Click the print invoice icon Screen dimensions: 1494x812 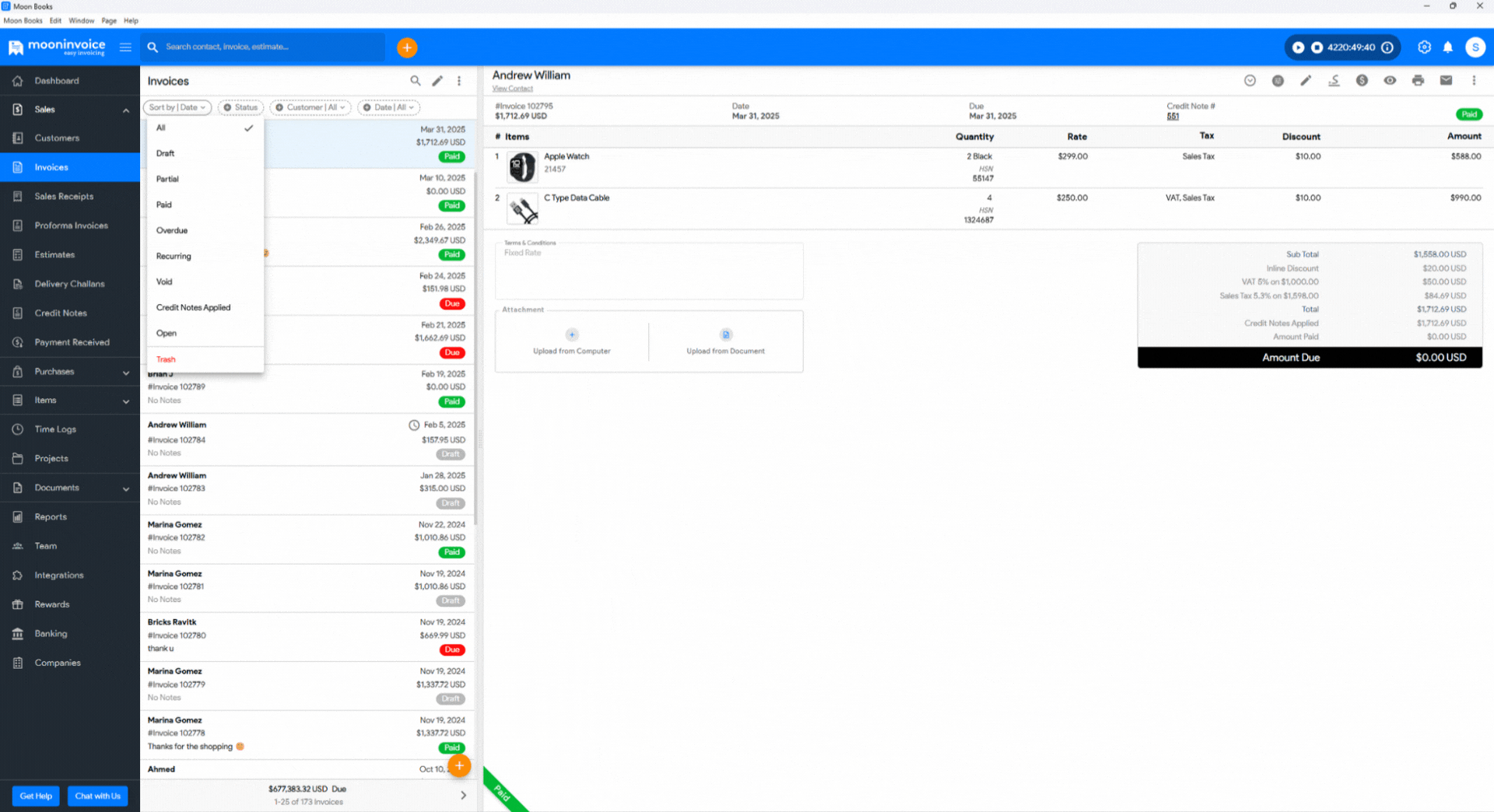click(1418, 81)
